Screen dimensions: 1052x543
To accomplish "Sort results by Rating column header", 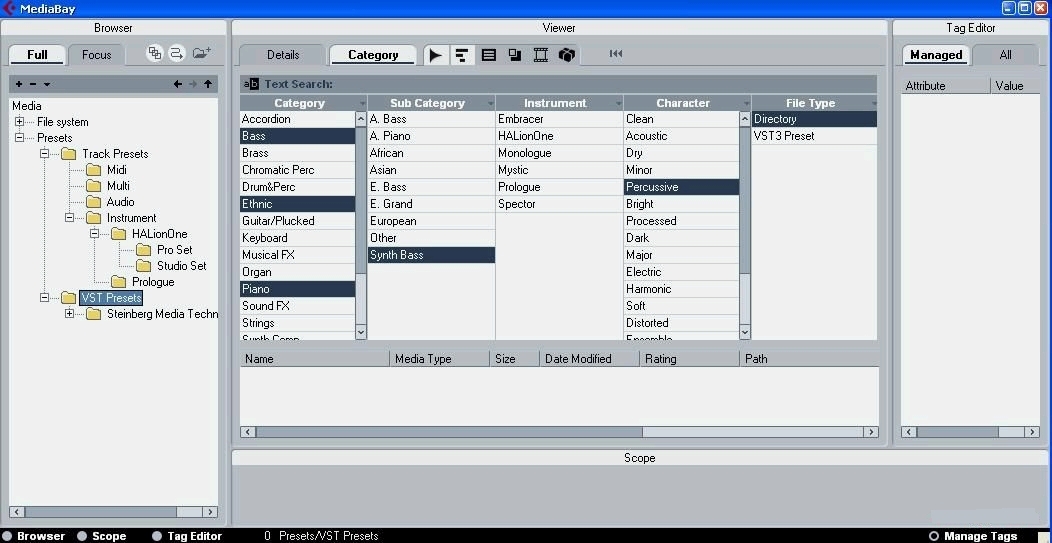I will pos(689,358).
